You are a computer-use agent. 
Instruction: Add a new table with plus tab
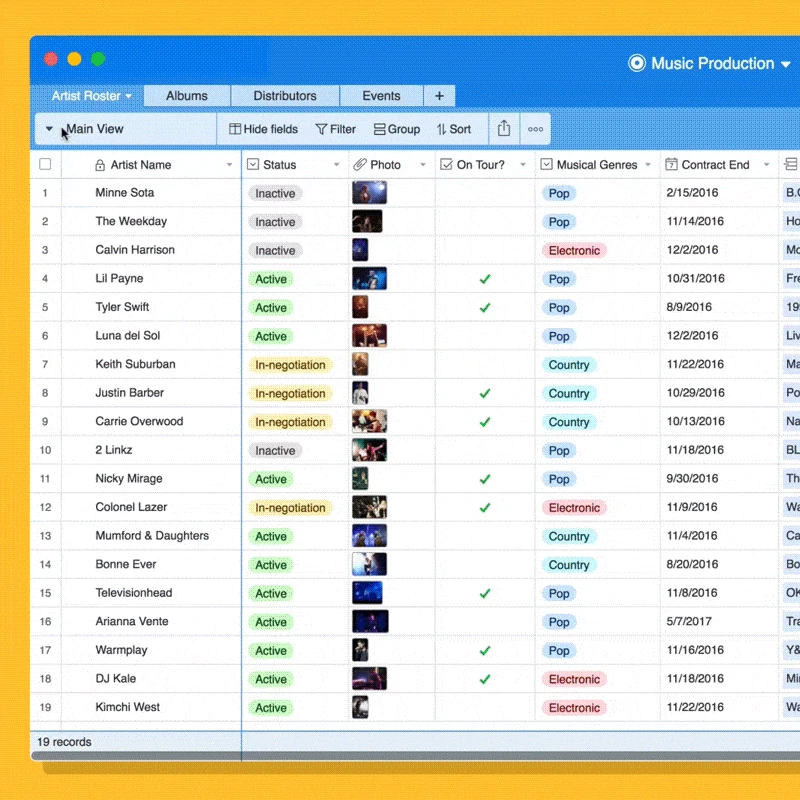[439, 96]
